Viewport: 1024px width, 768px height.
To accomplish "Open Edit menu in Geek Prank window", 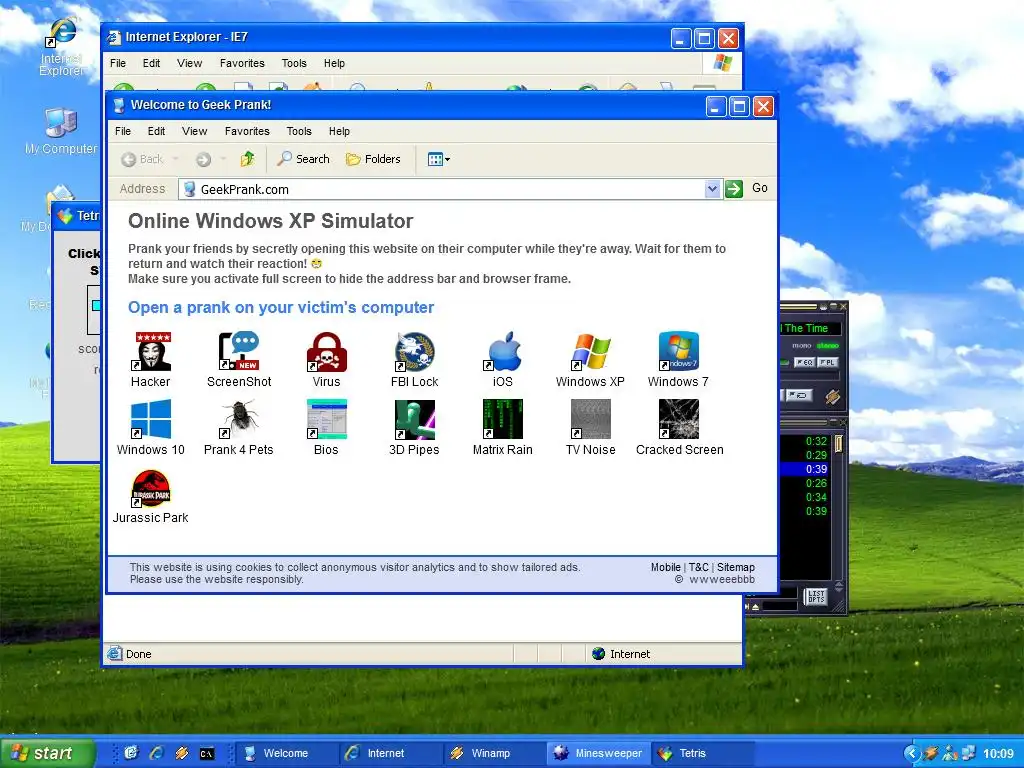I will (x=156, y=131).
